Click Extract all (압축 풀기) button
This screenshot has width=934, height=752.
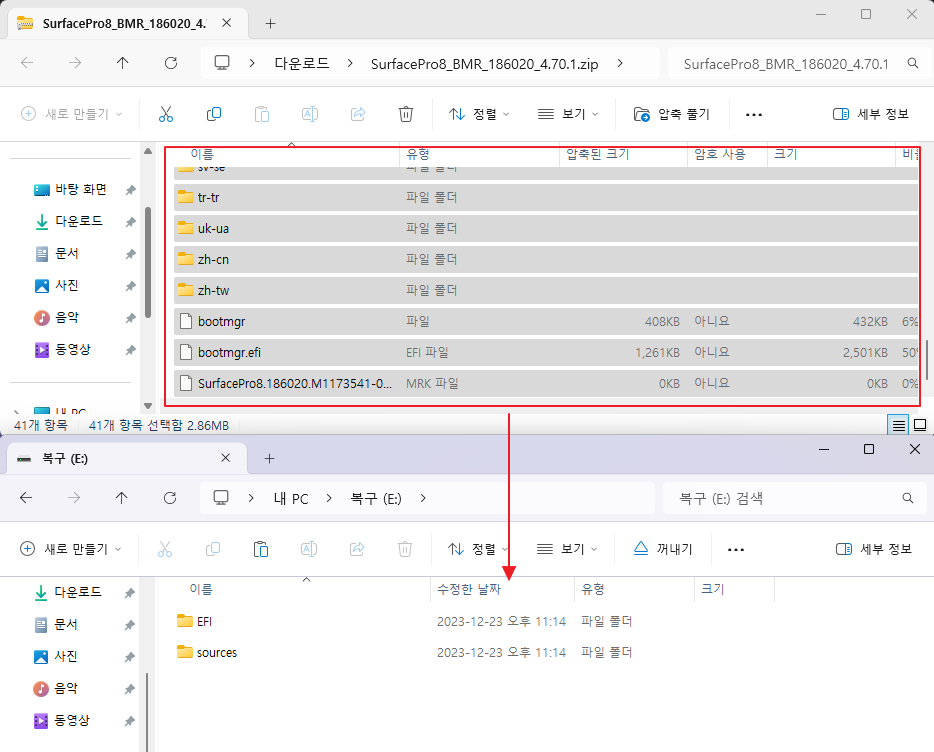coord(672,114)
